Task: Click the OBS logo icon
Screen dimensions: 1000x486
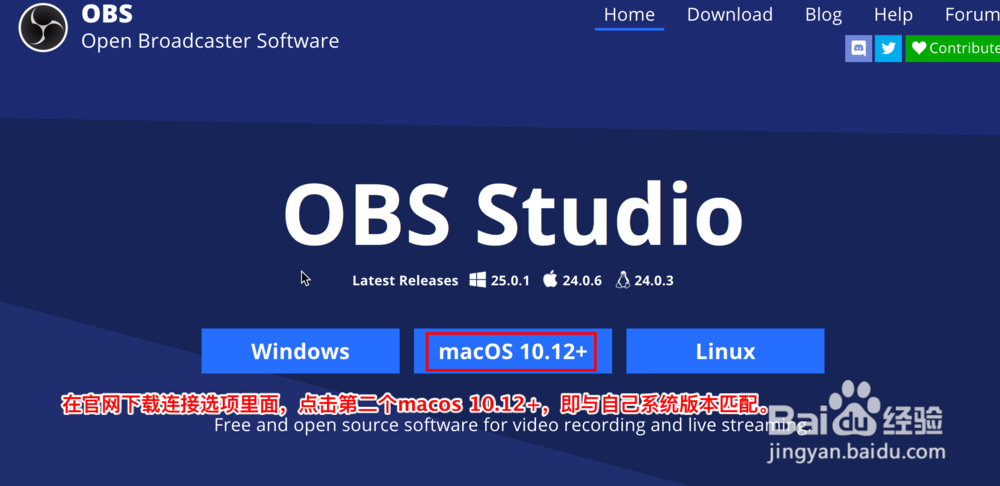Action: click(x=43, y=27)
